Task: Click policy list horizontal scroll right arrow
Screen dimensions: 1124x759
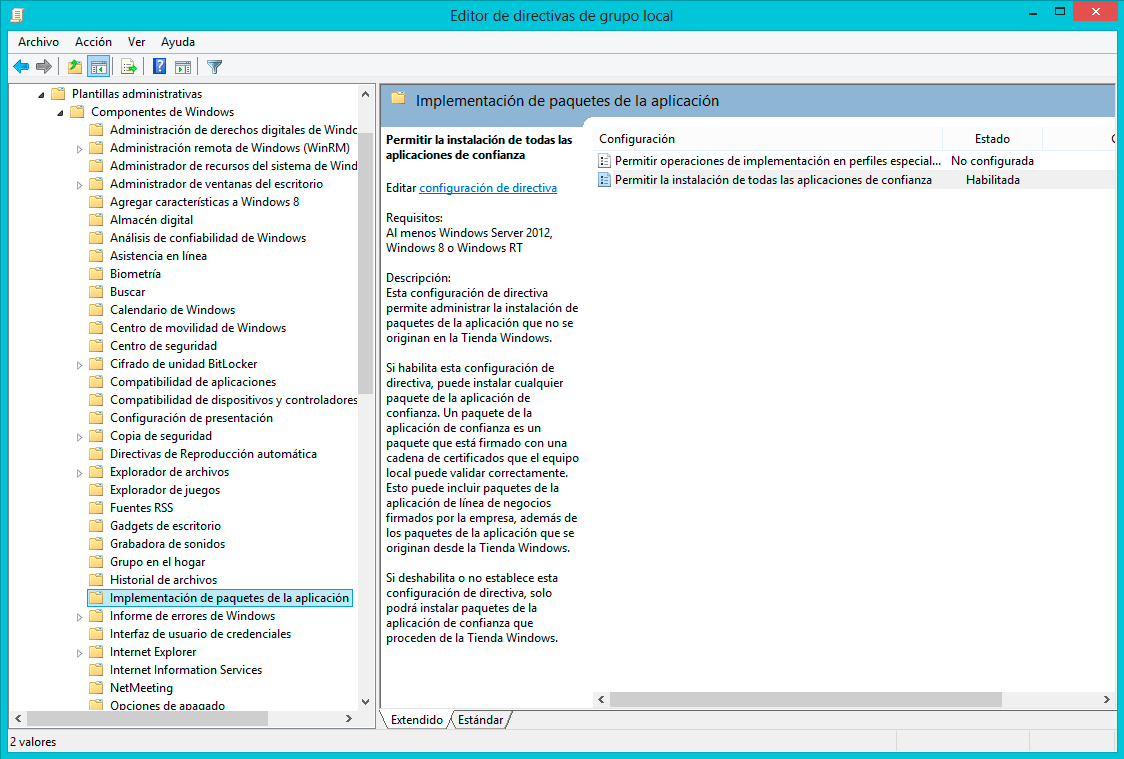Action: pyautogui.click(x=1106, y=700)
